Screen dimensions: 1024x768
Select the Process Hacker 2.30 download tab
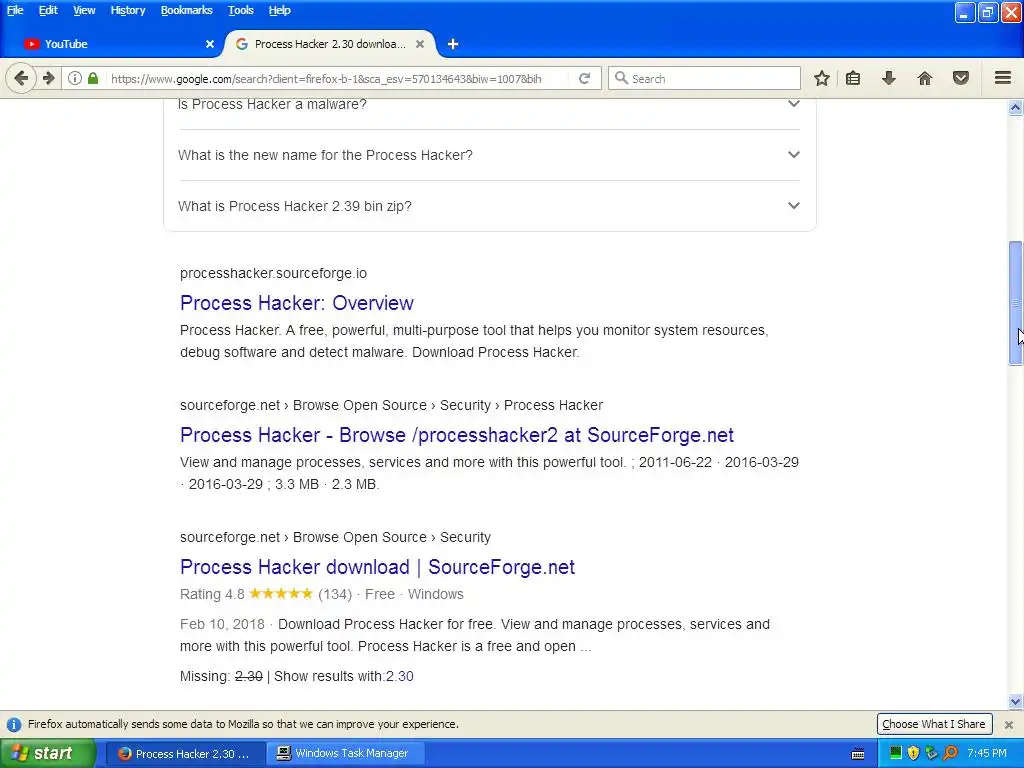(330, 44)
